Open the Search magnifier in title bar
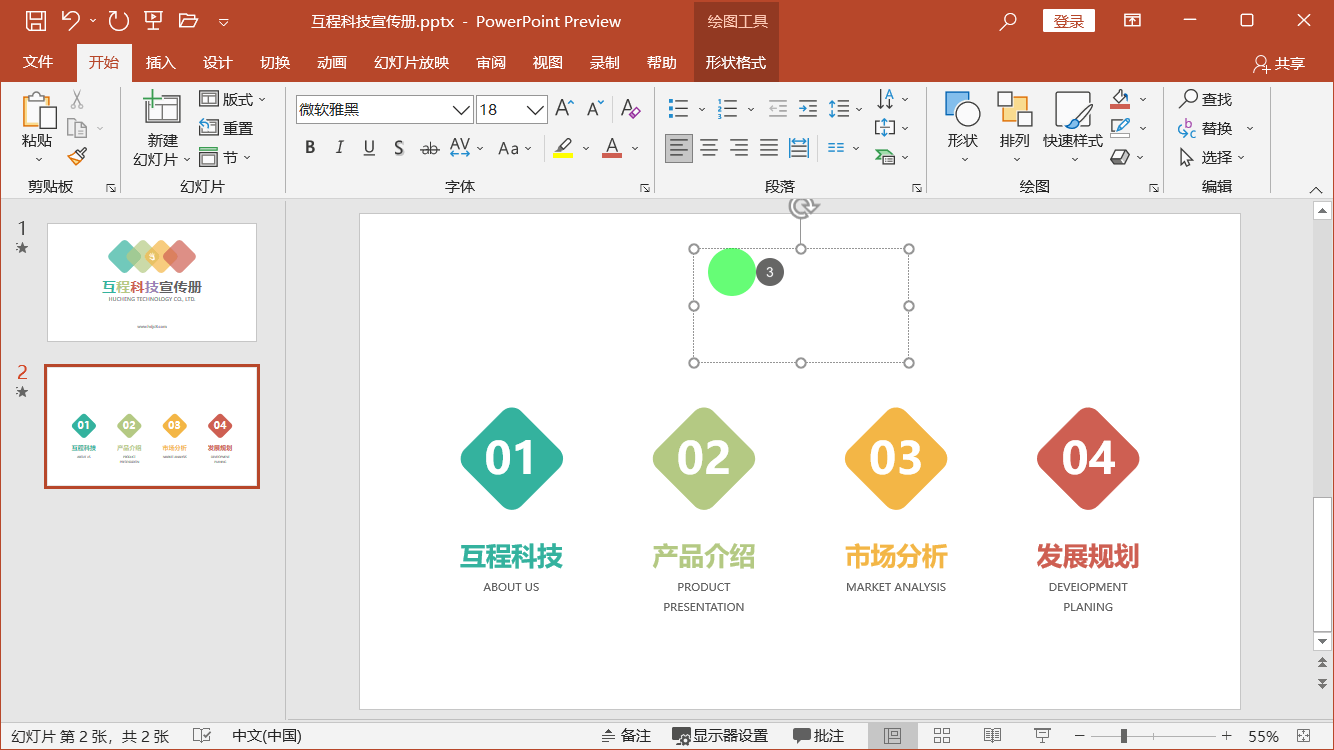1334x750 pixels. click(1008, 21)
